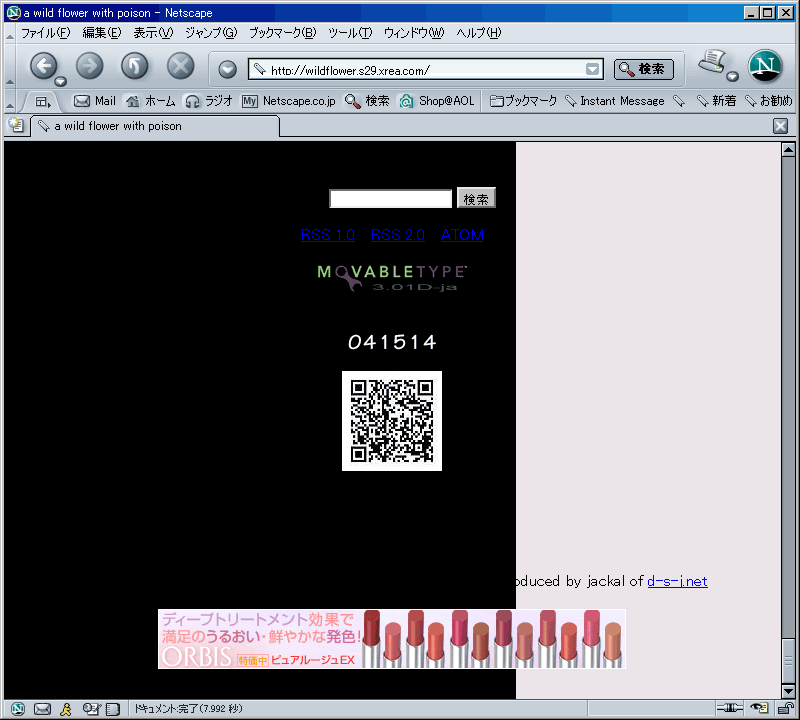800x720 pixels.
Task: Open Mail from the status bar envelope
Action: point(42,709)
